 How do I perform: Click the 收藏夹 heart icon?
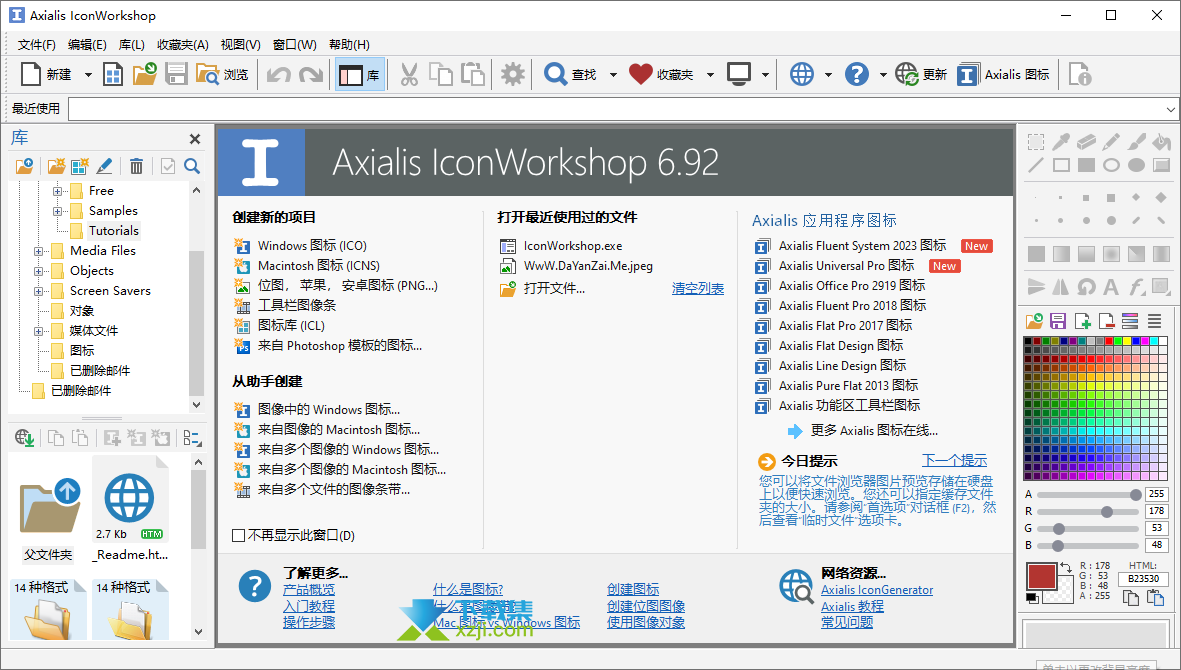point(640,75)
